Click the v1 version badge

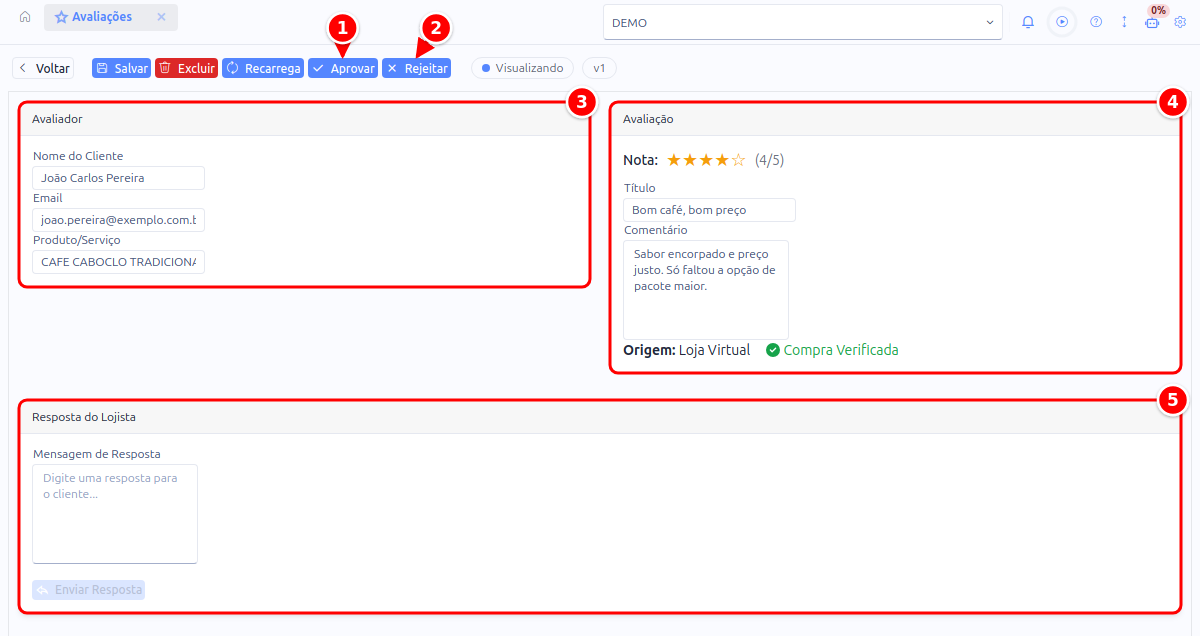coord(600,68)
